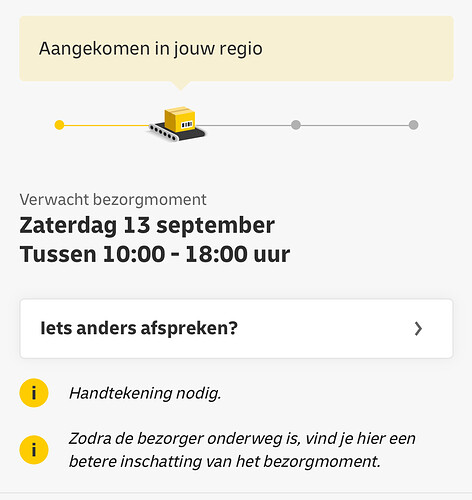Expand the Iets anders afspreken chevron arrow
Screen dimensions: 472x500
pyautogui.click(x=418, y=329)
